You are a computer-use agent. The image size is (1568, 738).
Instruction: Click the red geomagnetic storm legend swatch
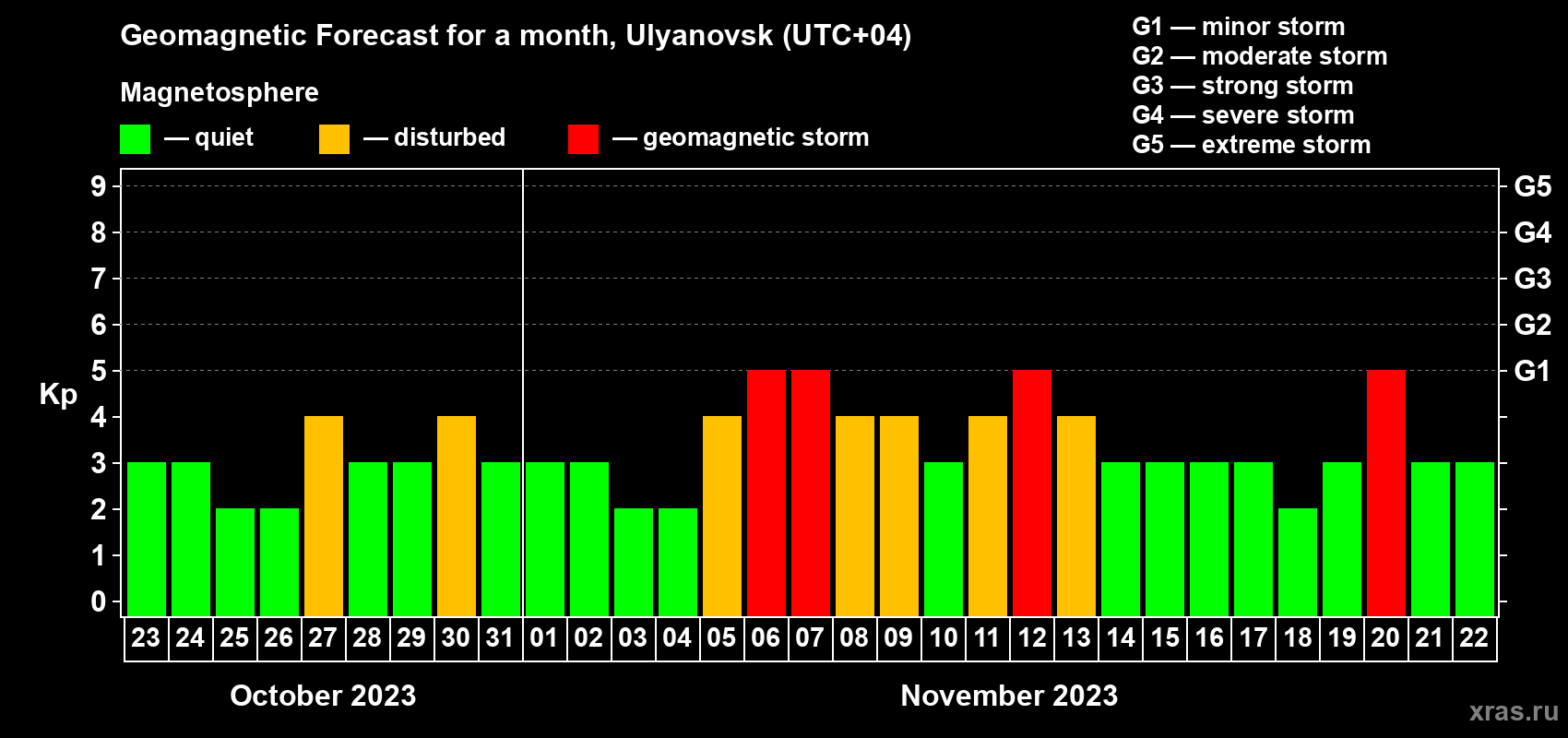click(x=583, y=139)
